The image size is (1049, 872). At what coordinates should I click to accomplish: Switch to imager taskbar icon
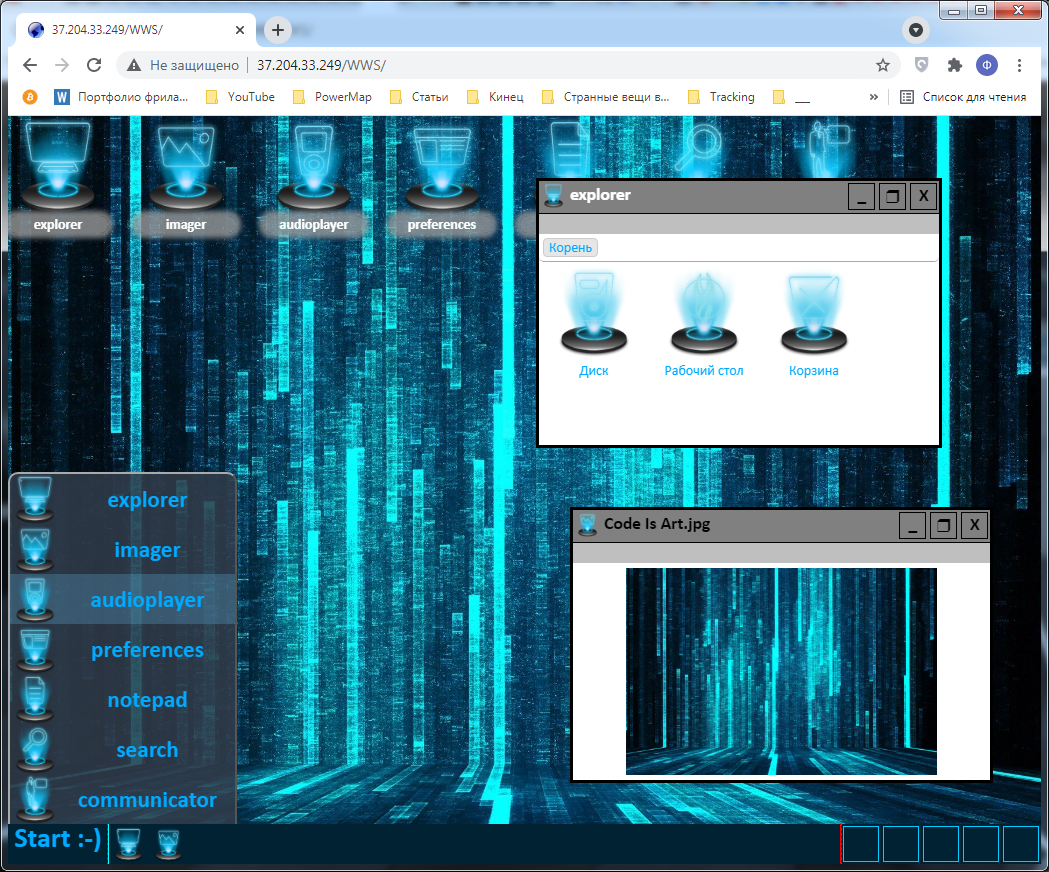point(168,843)
